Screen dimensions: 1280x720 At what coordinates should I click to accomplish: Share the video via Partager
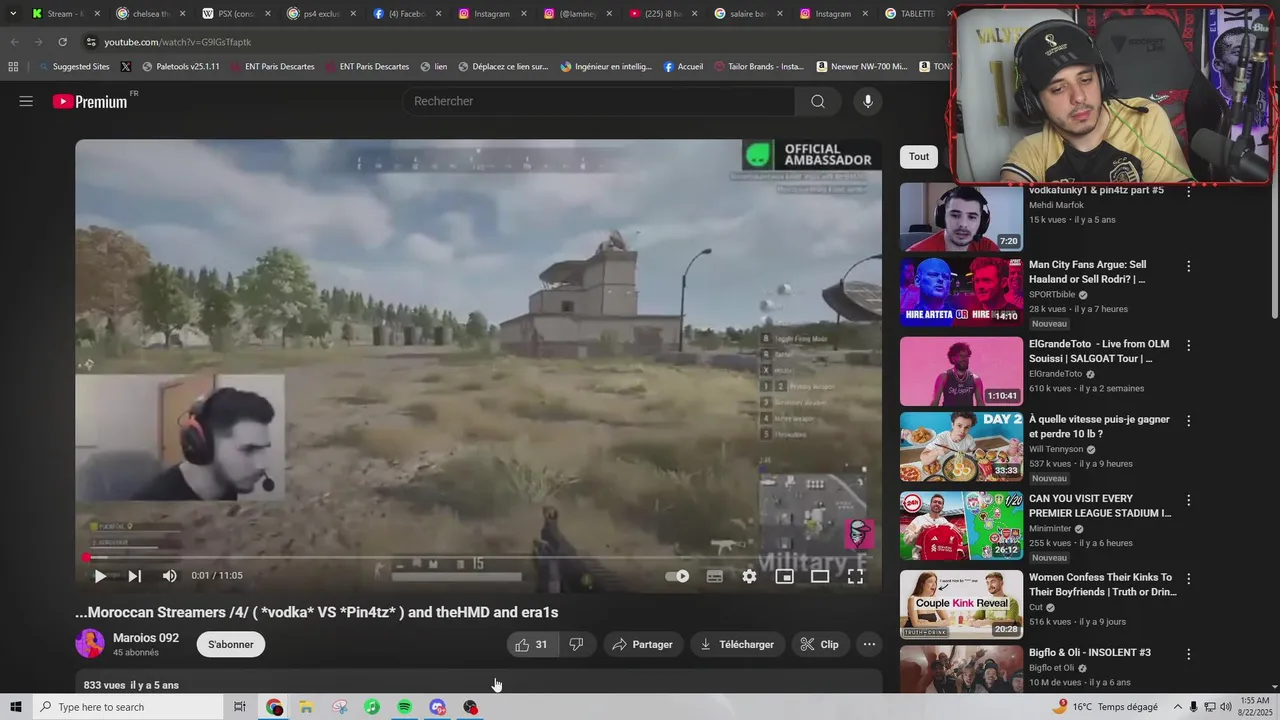643,645
